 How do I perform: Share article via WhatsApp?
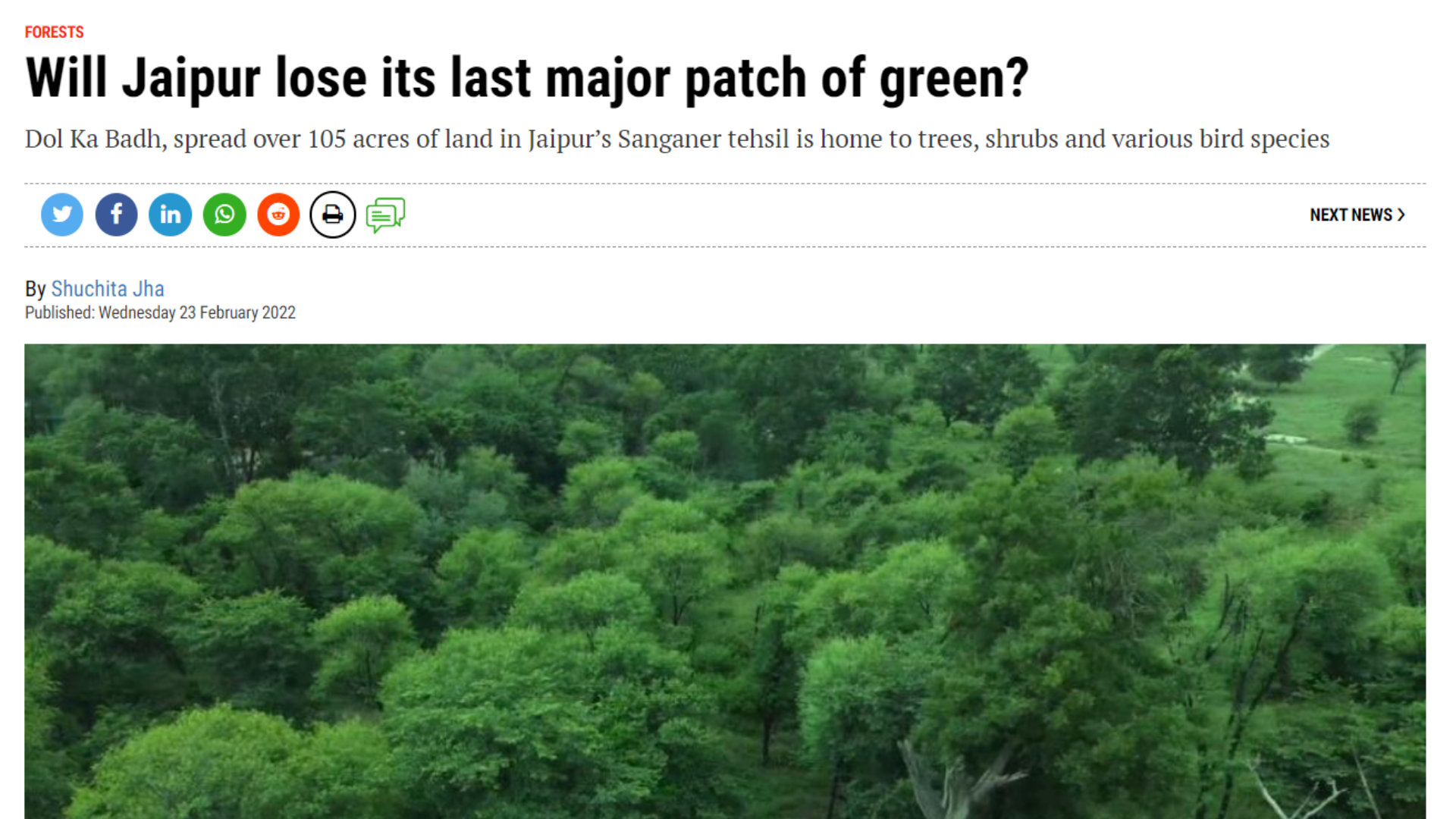point(224,215)
